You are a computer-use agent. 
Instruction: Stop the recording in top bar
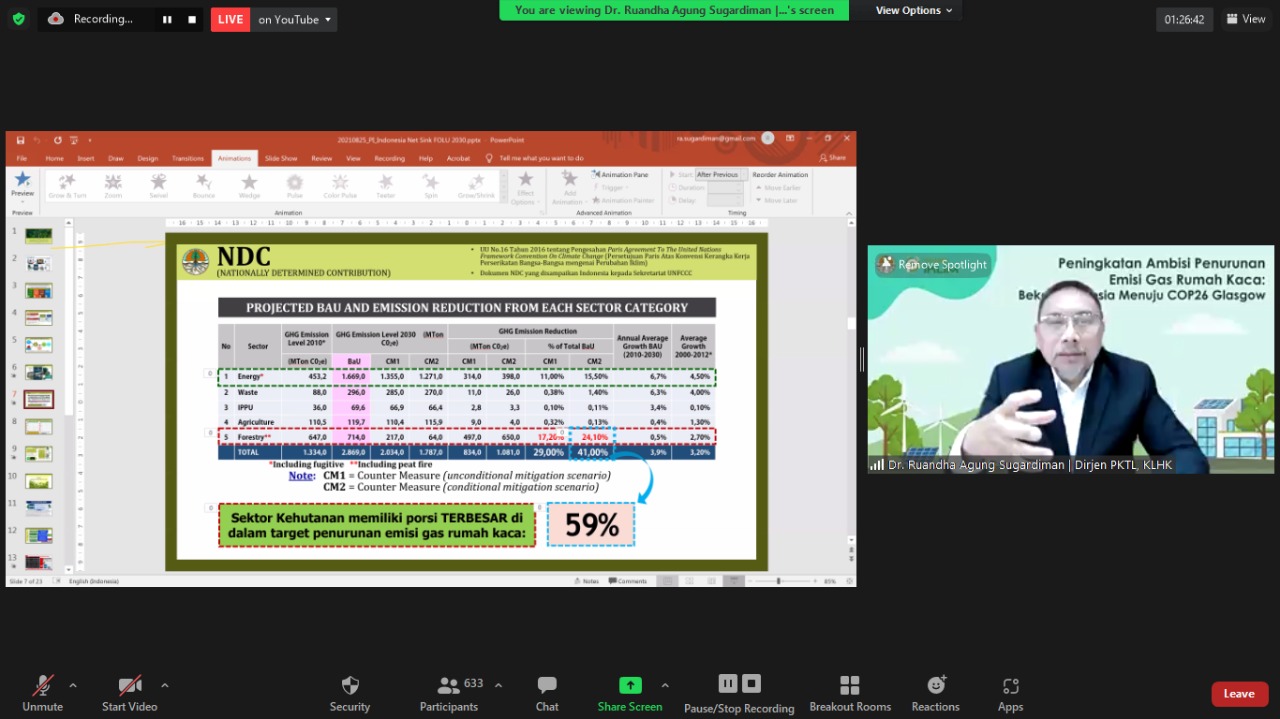click(192, 19)
